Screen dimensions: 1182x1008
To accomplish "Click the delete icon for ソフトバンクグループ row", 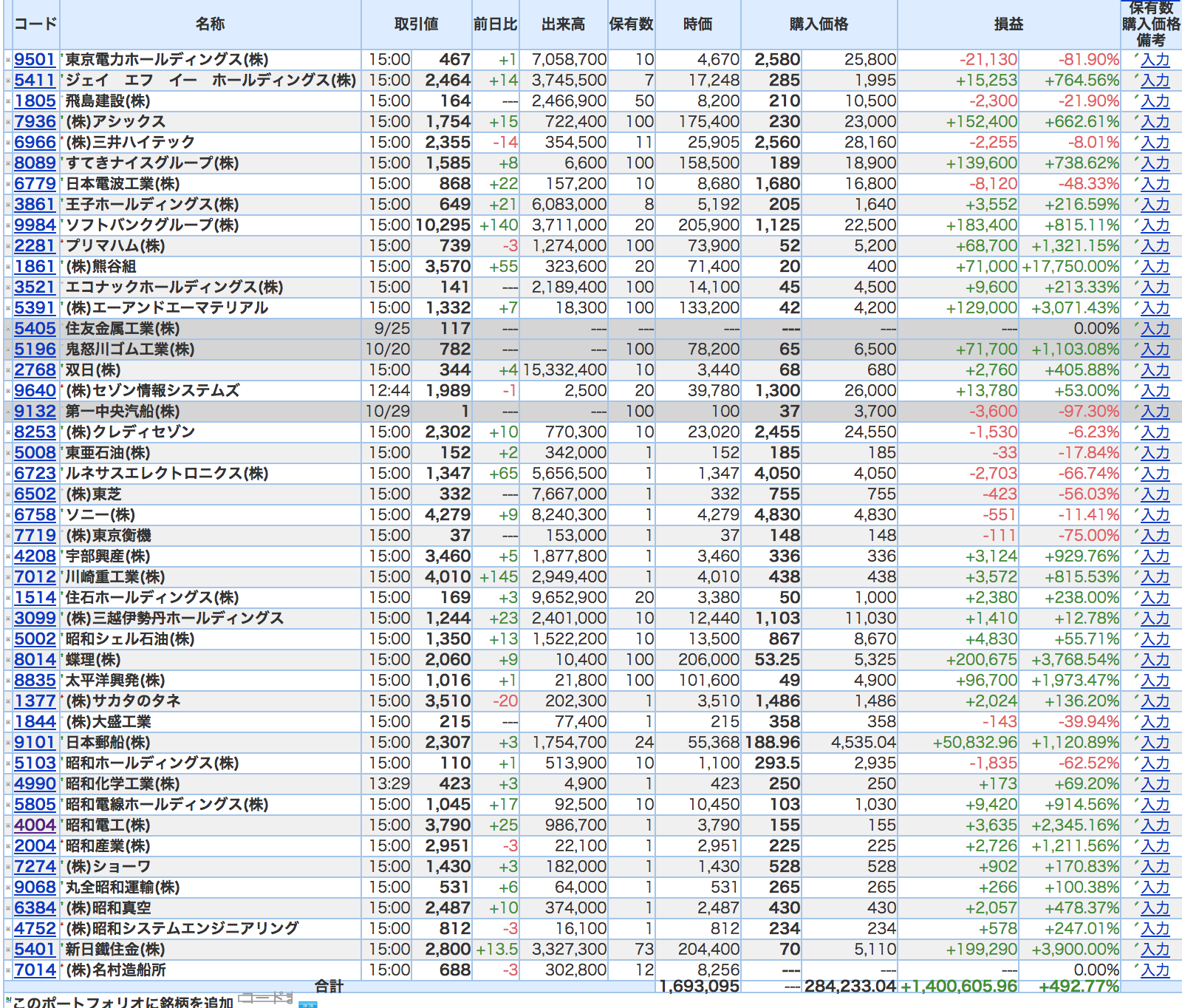I will [x=8, y=225].
